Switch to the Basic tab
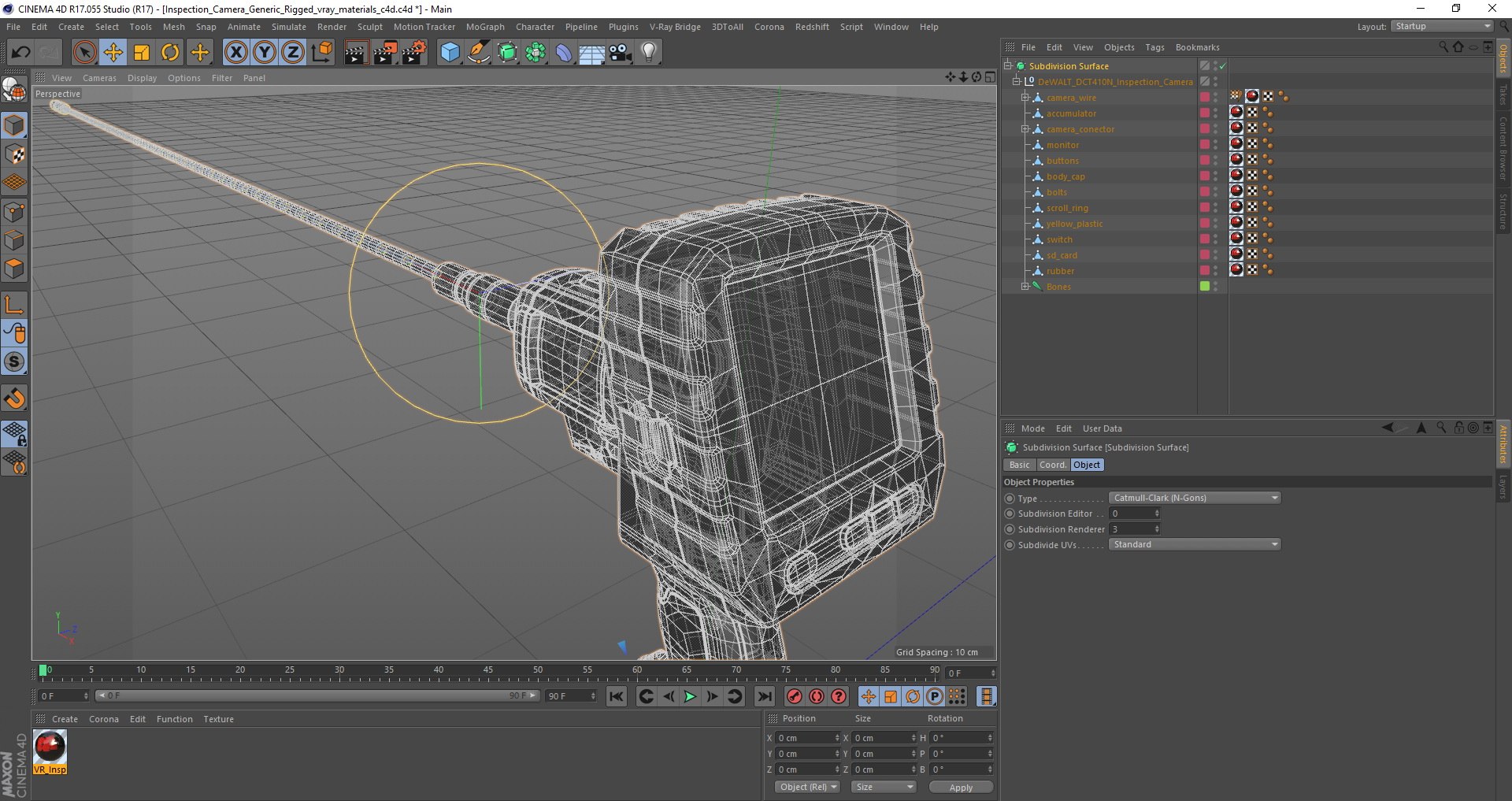The image size is (1512, 801). (1020, 465)
